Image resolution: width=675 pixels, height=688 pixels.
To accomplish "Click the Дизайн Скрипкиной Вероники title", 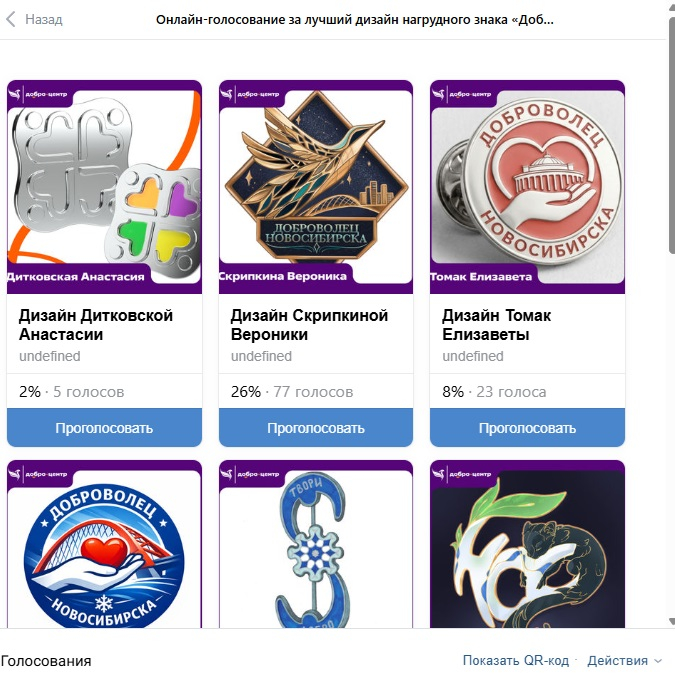I will tap(309, 325).
